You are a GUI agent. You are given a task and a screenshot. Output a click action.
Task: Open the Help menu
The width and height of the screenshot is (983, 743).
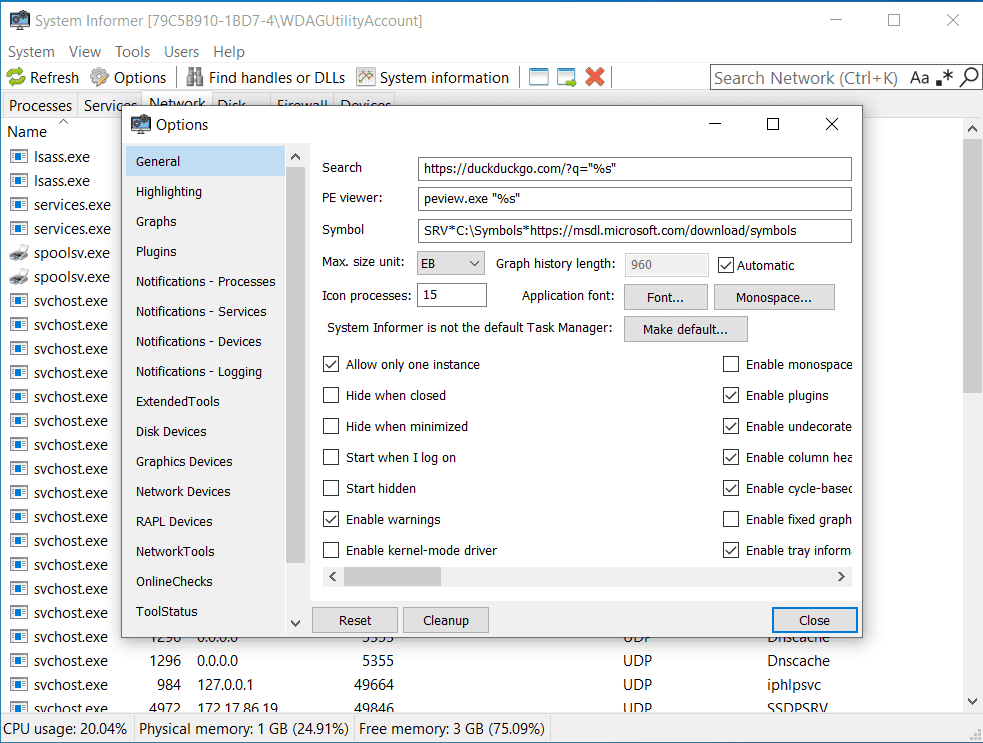click(229, 51)
